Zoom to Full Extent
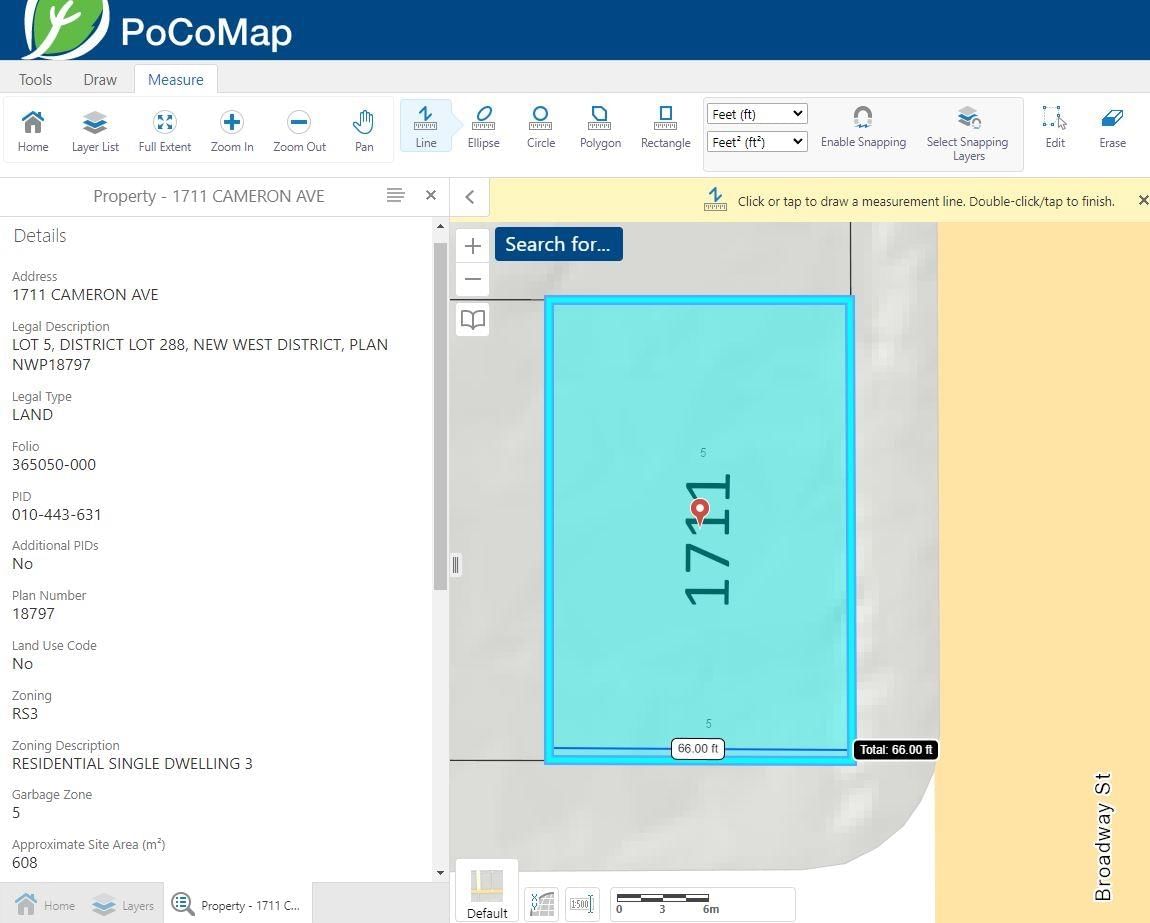 tap(164, 131)
